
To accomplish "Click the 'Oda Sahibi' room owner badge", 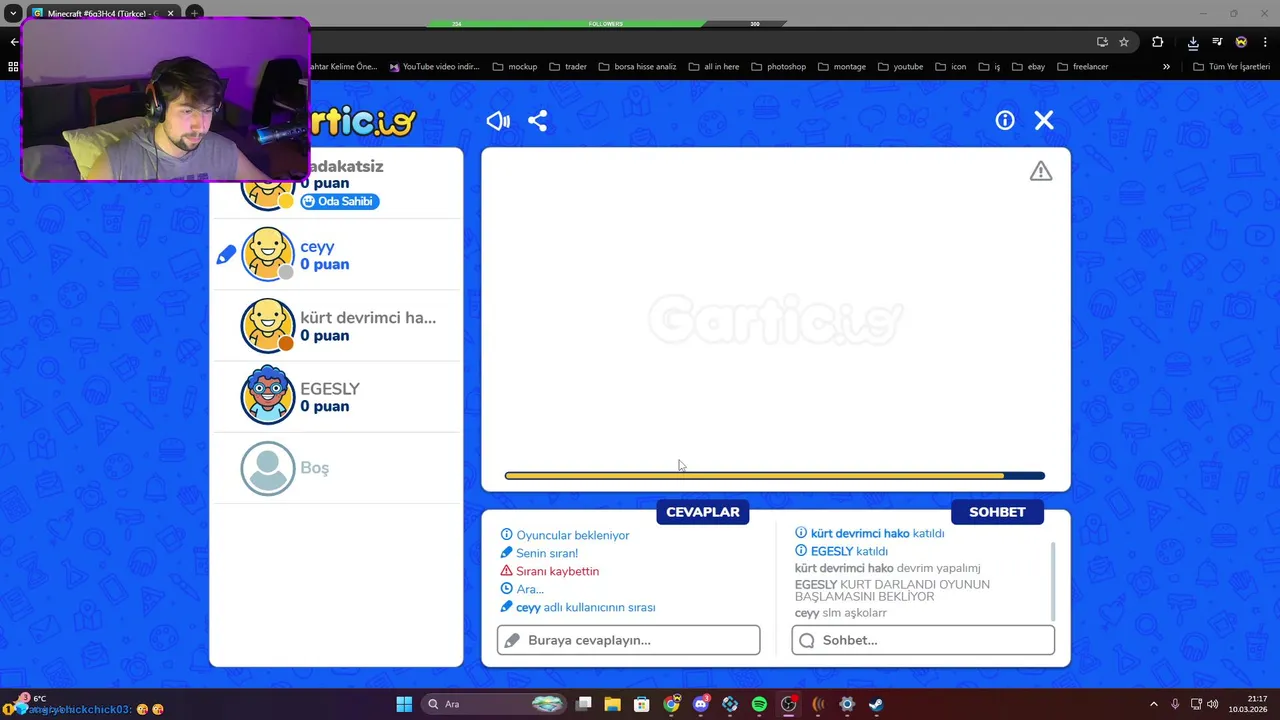I will click(340, 201).
